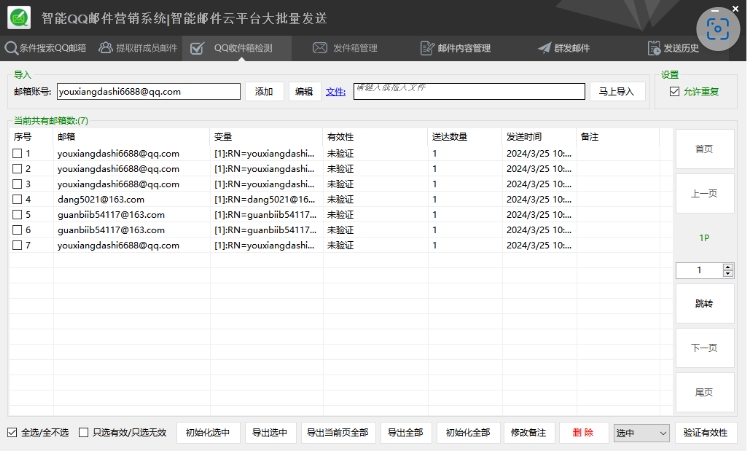
Task: Click the 序号 column header
Action: (x=30, y=137)
